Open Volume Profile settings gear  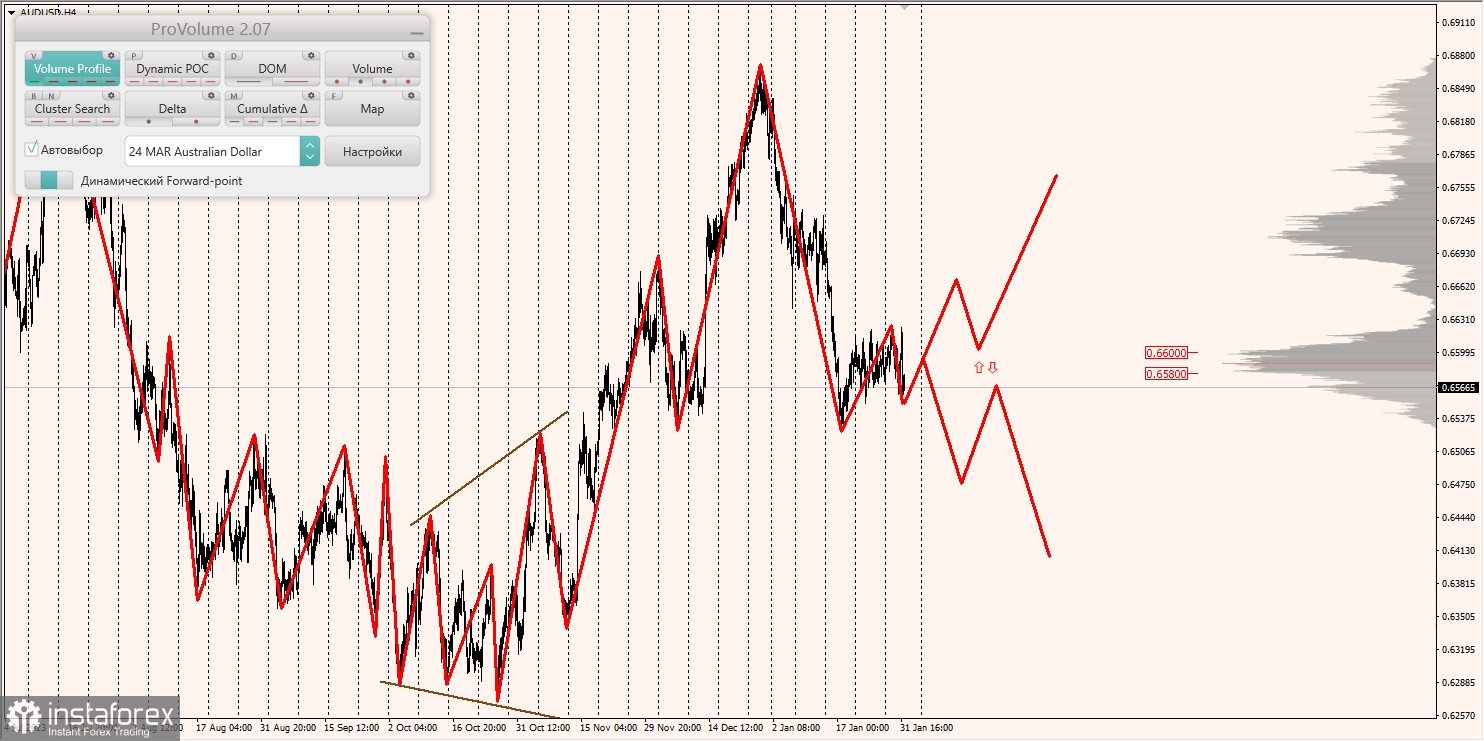pos(111,55)
